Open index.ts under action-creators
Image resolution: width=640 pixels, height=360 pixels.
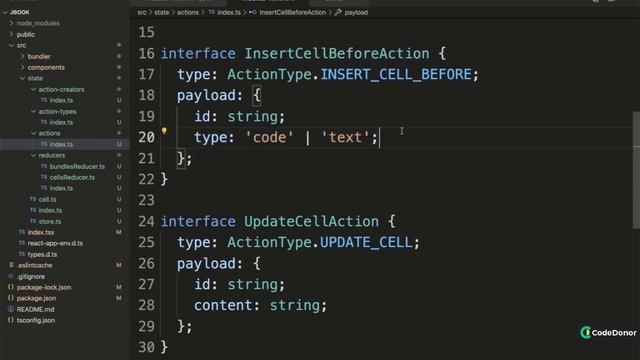[61, 100]
